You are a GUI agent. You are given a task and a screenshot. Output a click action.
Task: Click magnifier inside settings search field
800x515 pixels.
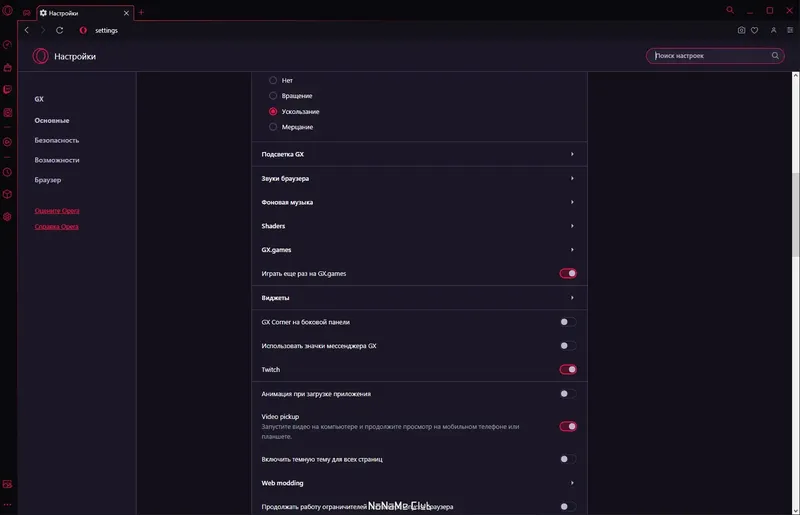point(775,56)
